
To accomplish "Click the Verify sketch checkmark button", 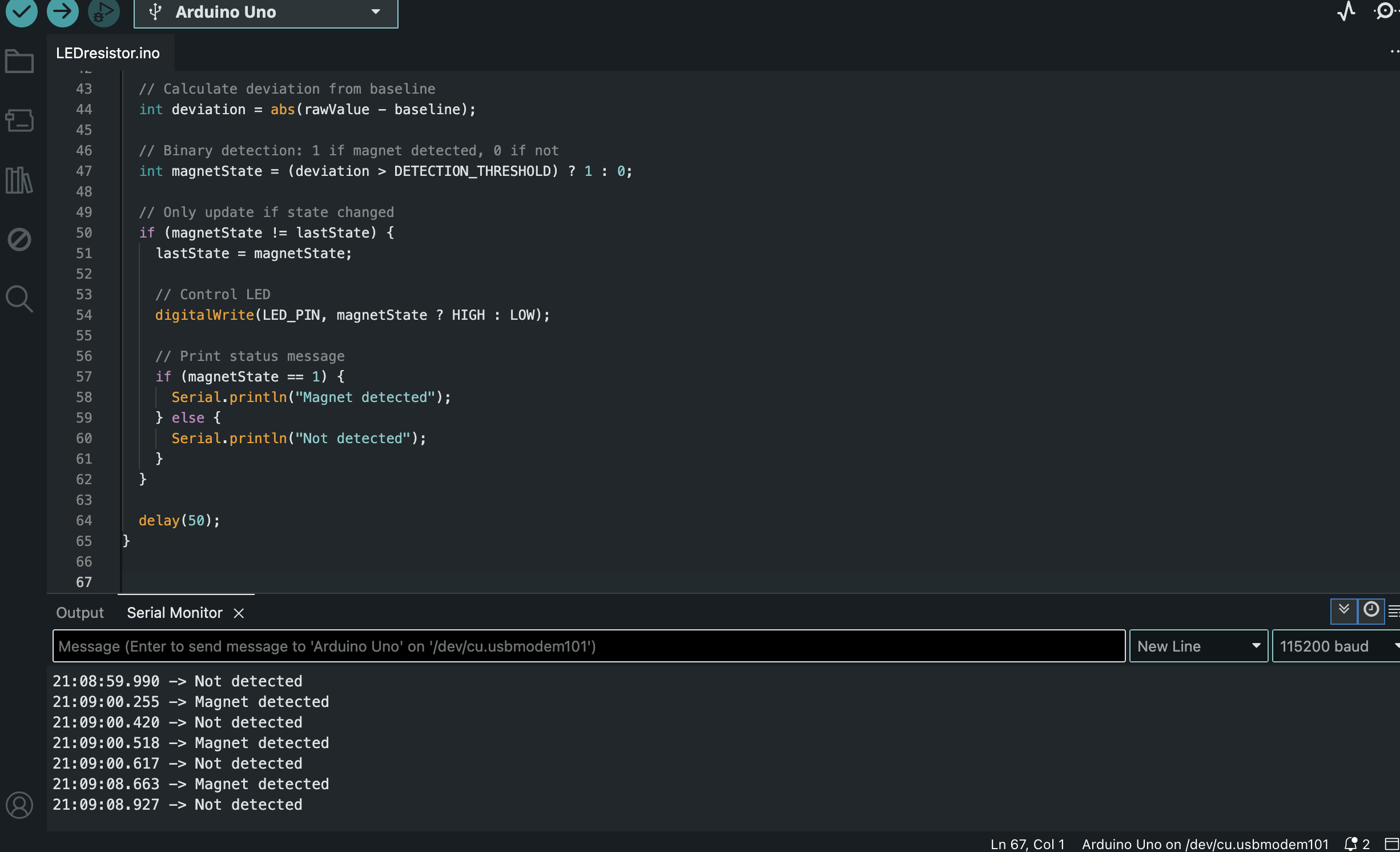I will click(21, 11).
